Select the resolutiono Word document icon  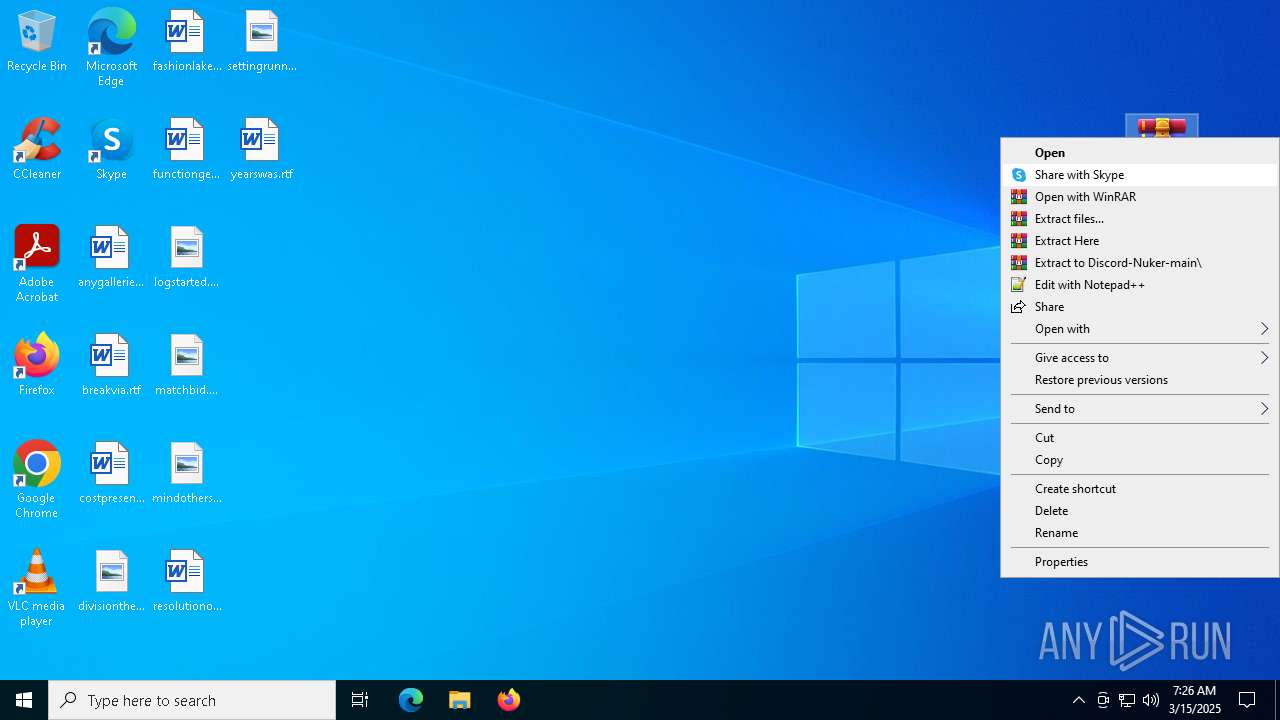coord(186,582)
